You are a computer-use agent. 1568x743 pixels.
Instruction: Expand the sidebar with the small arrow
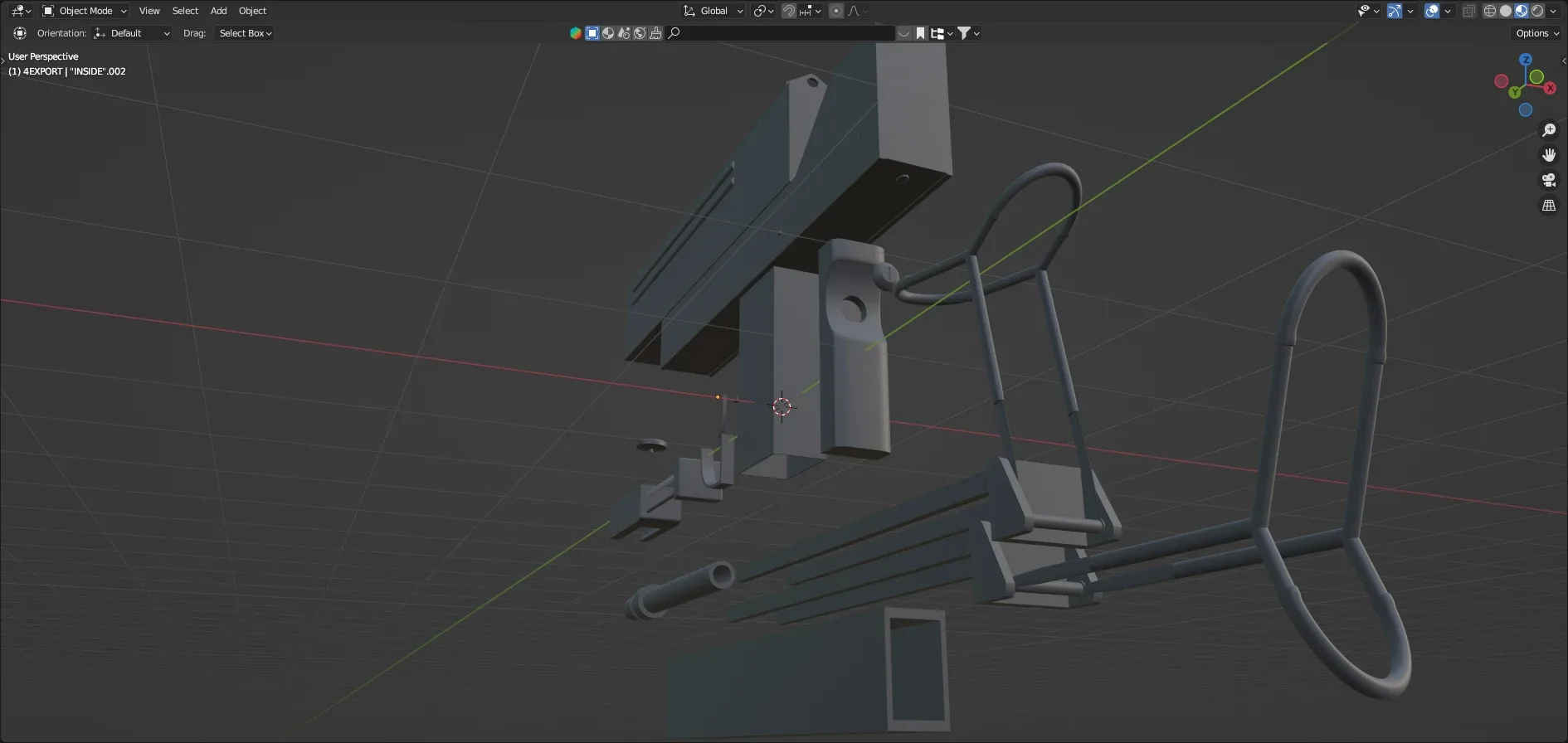coord(1564,61)
